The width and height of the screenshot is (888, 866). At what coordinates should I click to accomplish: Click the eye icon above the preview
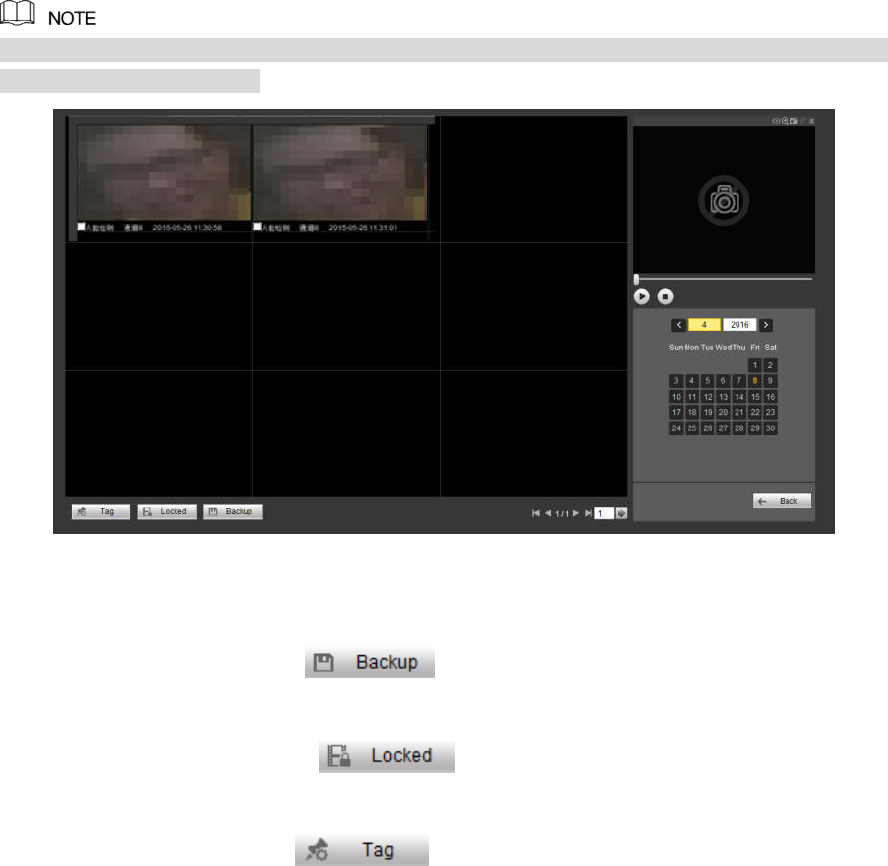[x=775, y=121]
